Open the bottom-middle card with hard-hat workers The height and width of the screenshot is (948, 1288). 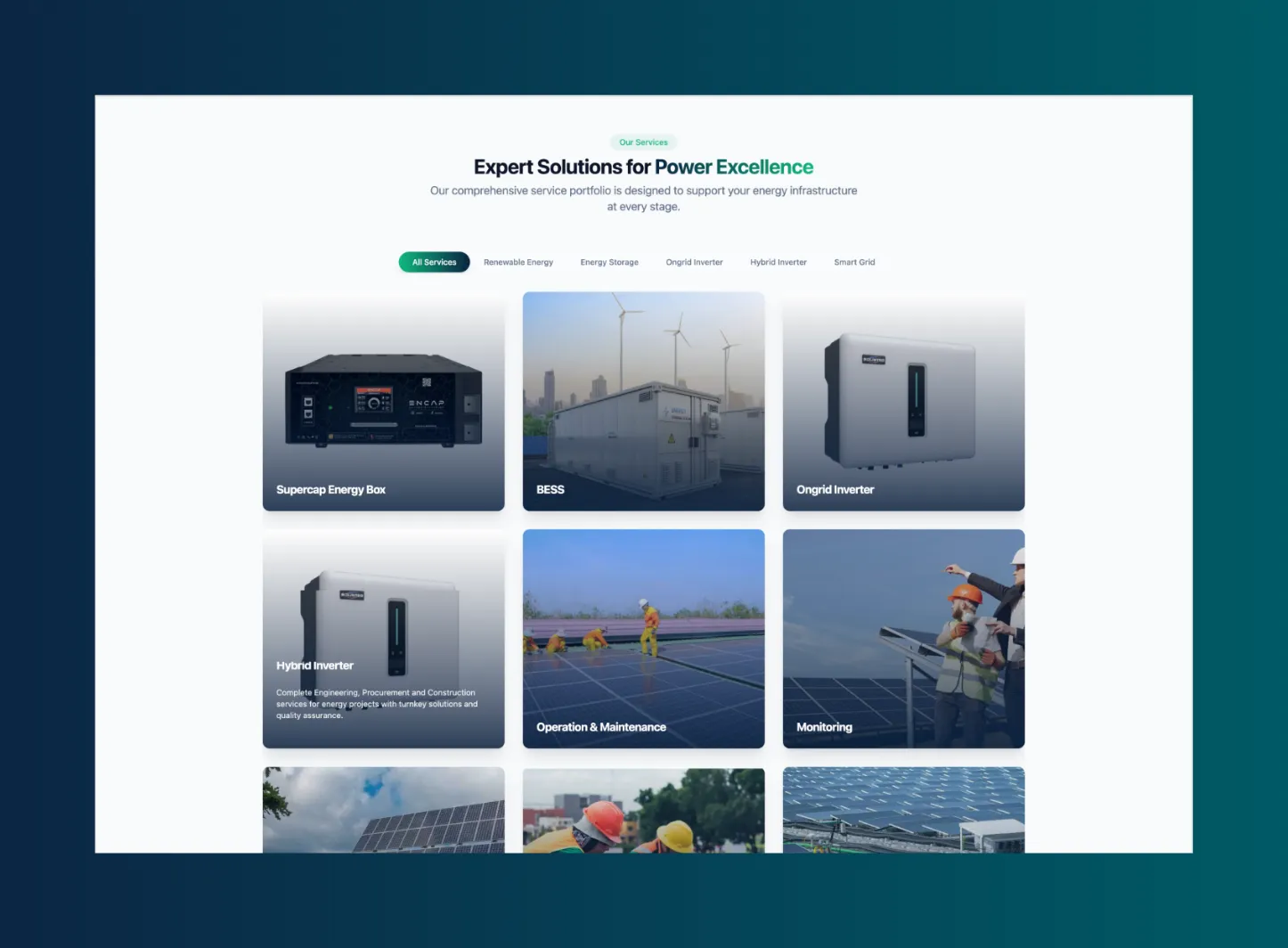[643, 810]
